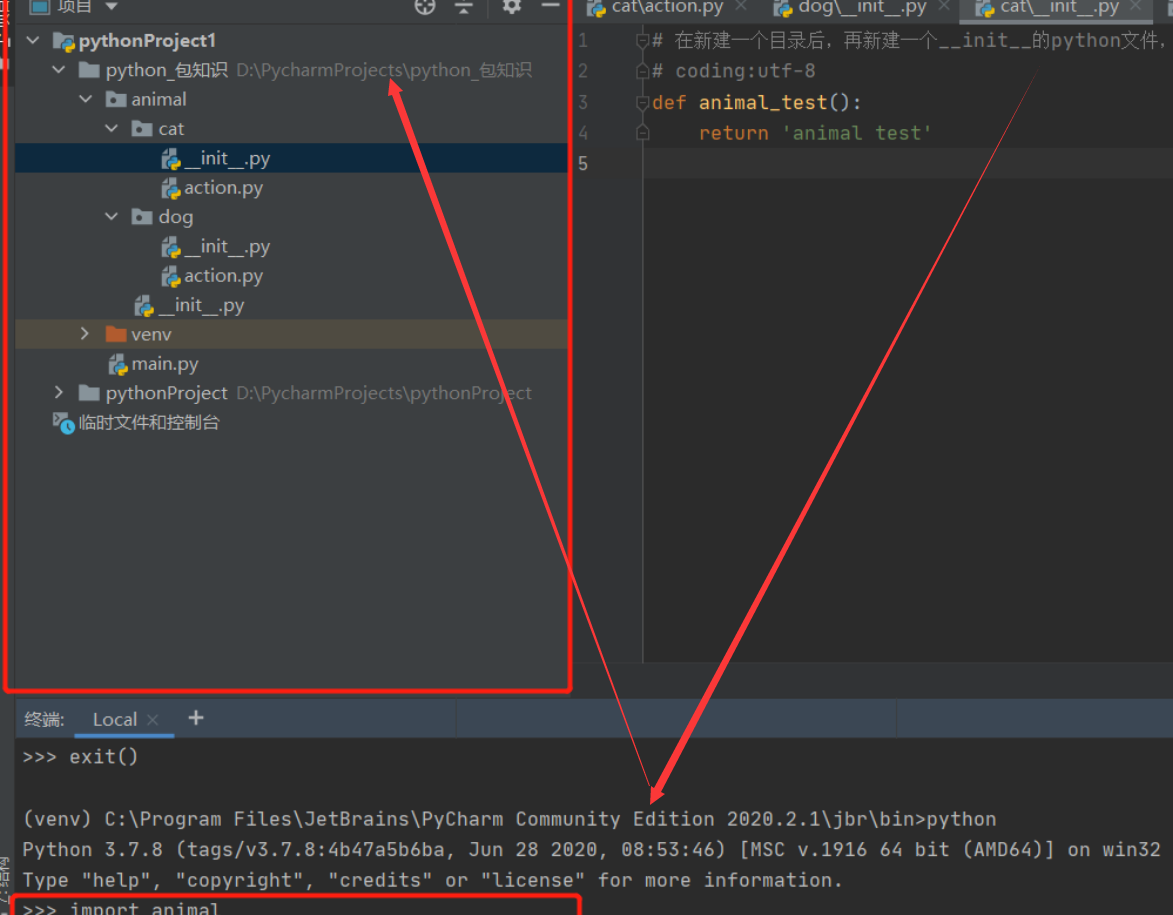This screenshot has width=1173, height=915.
Task: Click the dog folder icon
Action: coord(142,217)
